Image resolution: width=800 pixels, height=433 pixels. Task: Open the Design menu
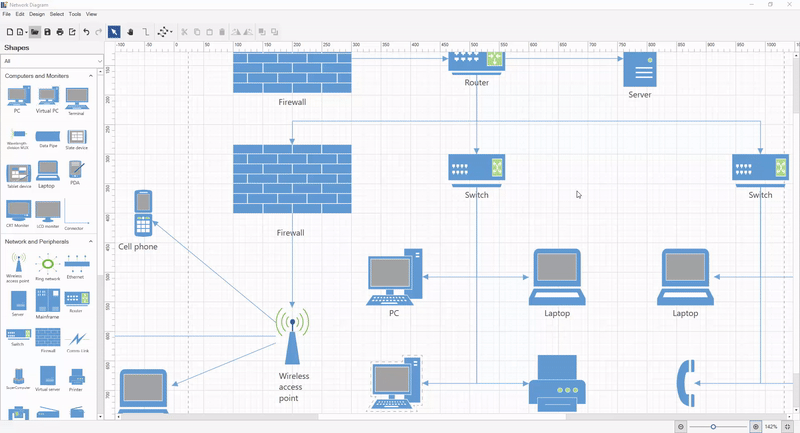click(x=36, y=14)
